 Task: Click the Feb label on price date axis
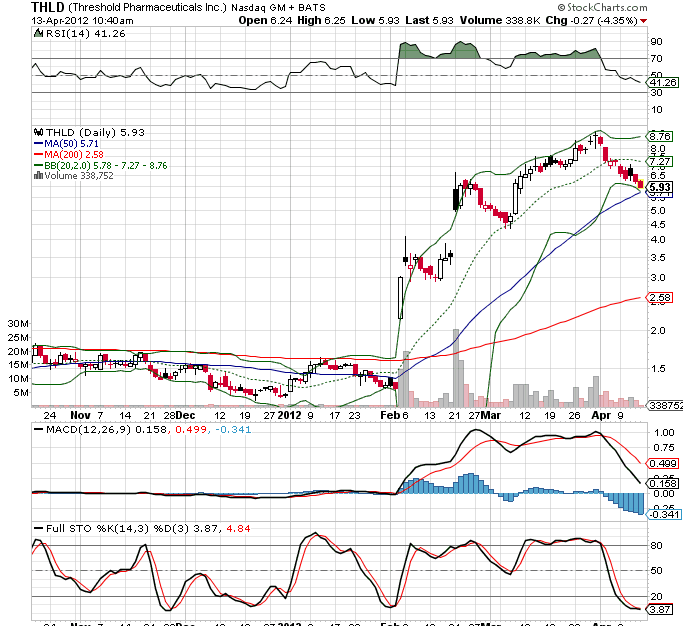(390, 415)
